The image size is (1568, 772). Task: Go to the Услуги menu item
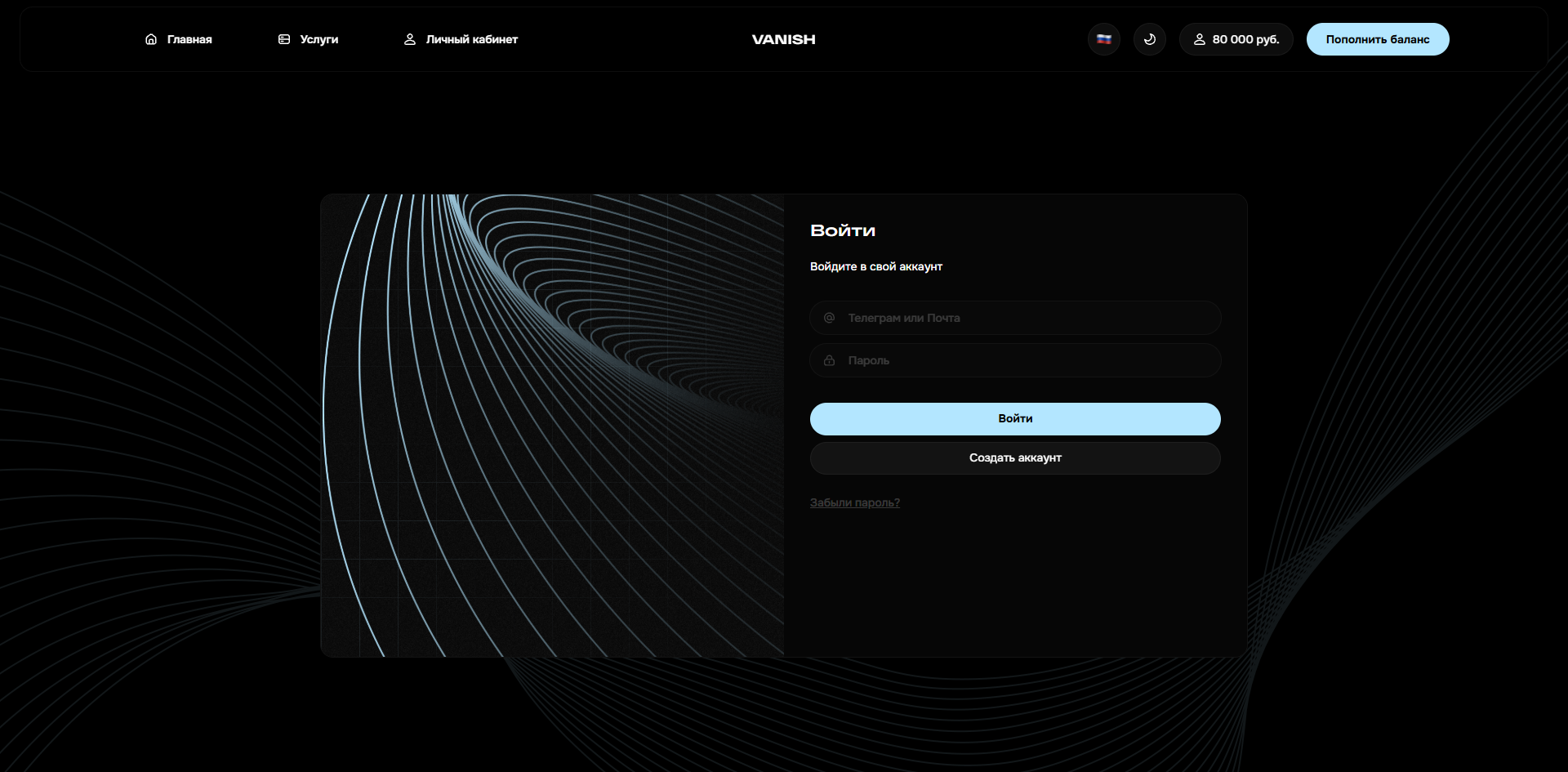click(x=318, y=39)
